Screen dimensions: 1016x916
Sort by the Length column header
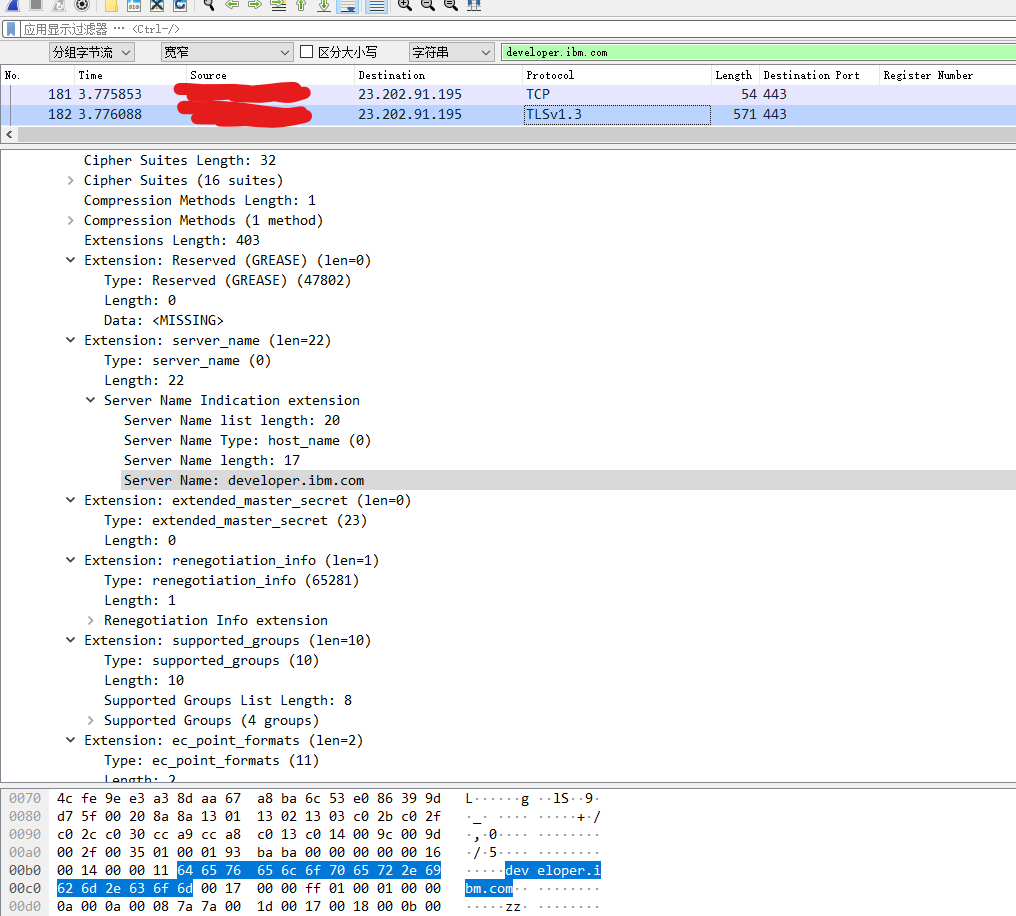[735, 75]
